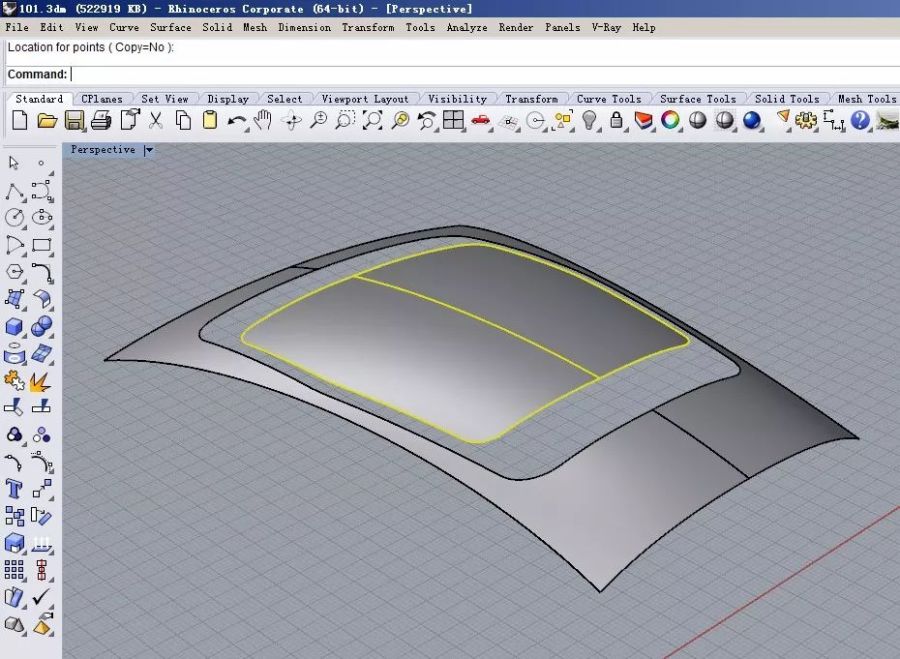Open the Analyze menu
The width and height of the screenshot is (900, 659).
pyautogui.click(x=467, y=27)
